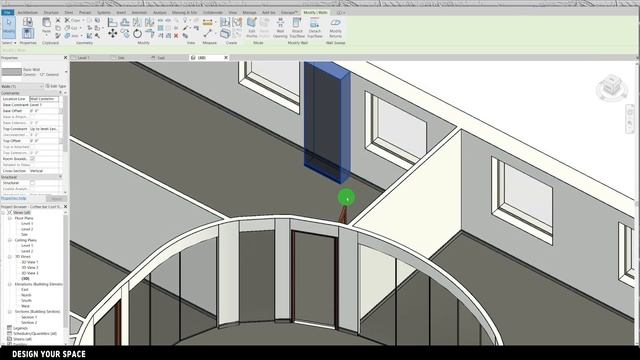The width and height of the screenshot is (640, 360).
Task: Switch to the Architecture ribbon tab
Action: coord(28,13)
